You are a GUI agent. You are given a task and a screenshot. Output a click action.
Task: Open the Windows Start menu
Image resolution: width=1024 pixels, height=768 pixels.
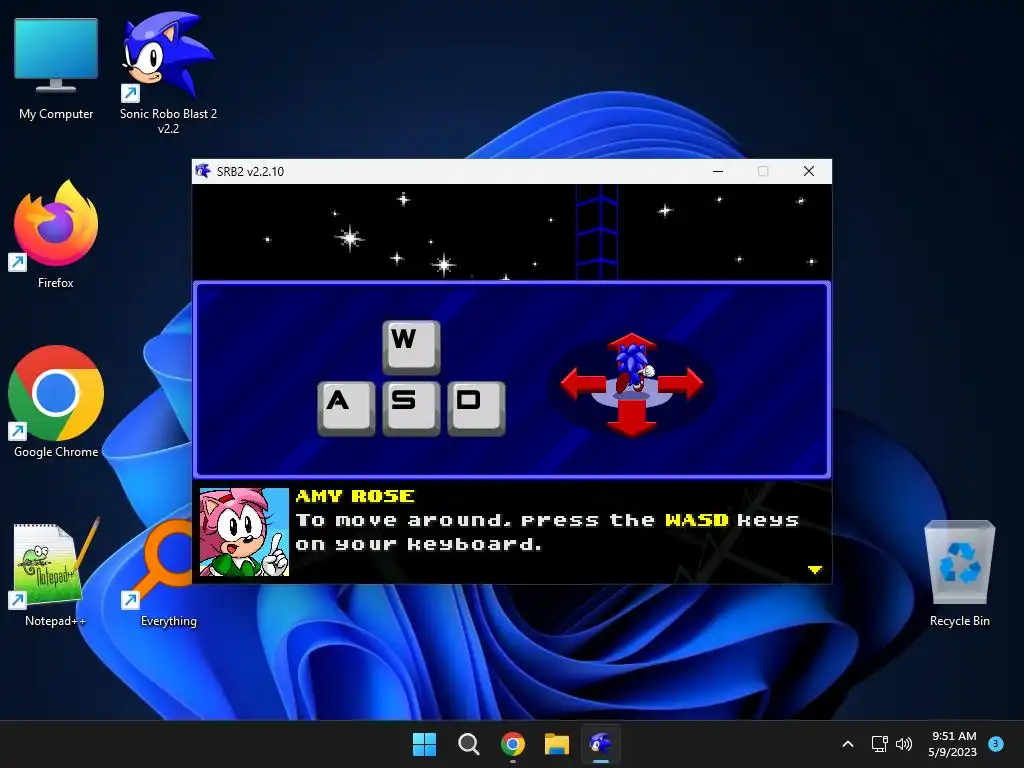tap(424, 744)
